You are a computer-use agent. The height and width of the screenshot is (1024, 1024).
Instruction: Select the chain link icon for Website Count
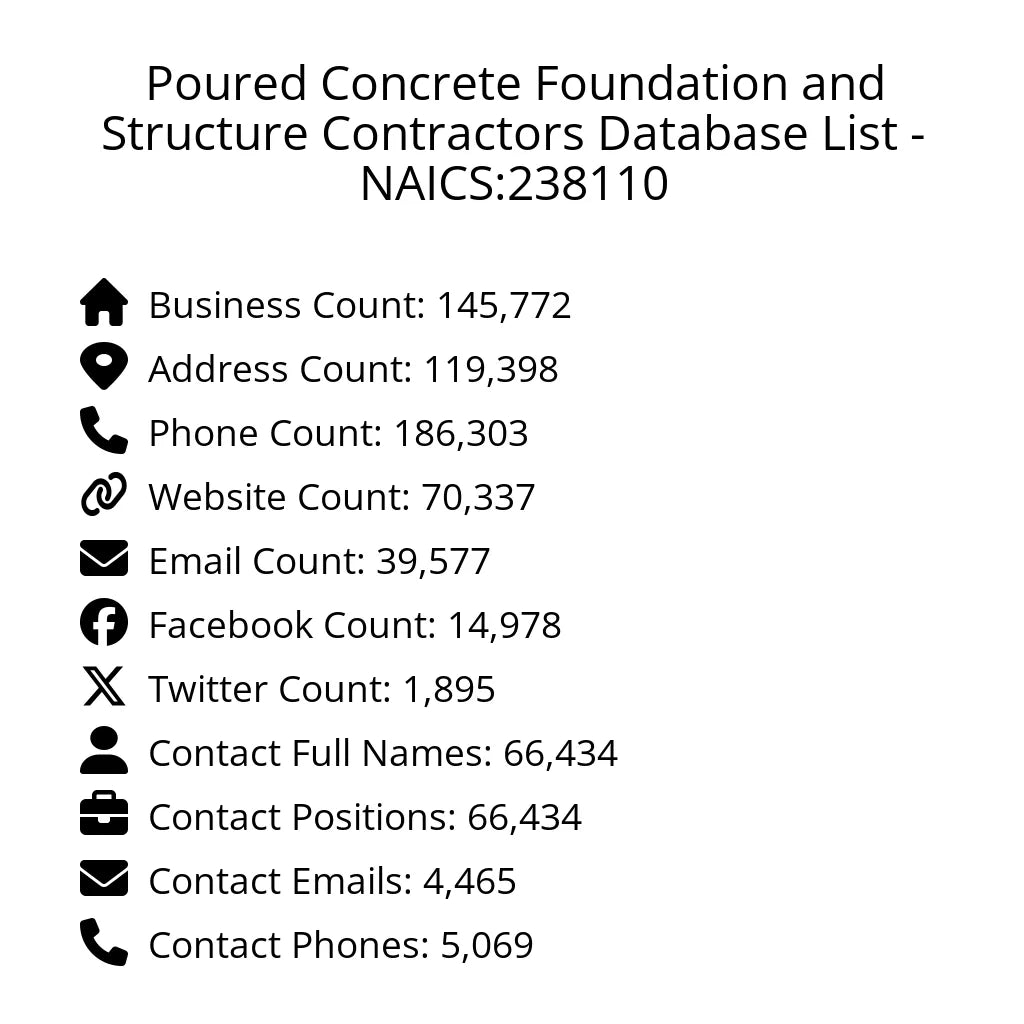tap(104, 495)
